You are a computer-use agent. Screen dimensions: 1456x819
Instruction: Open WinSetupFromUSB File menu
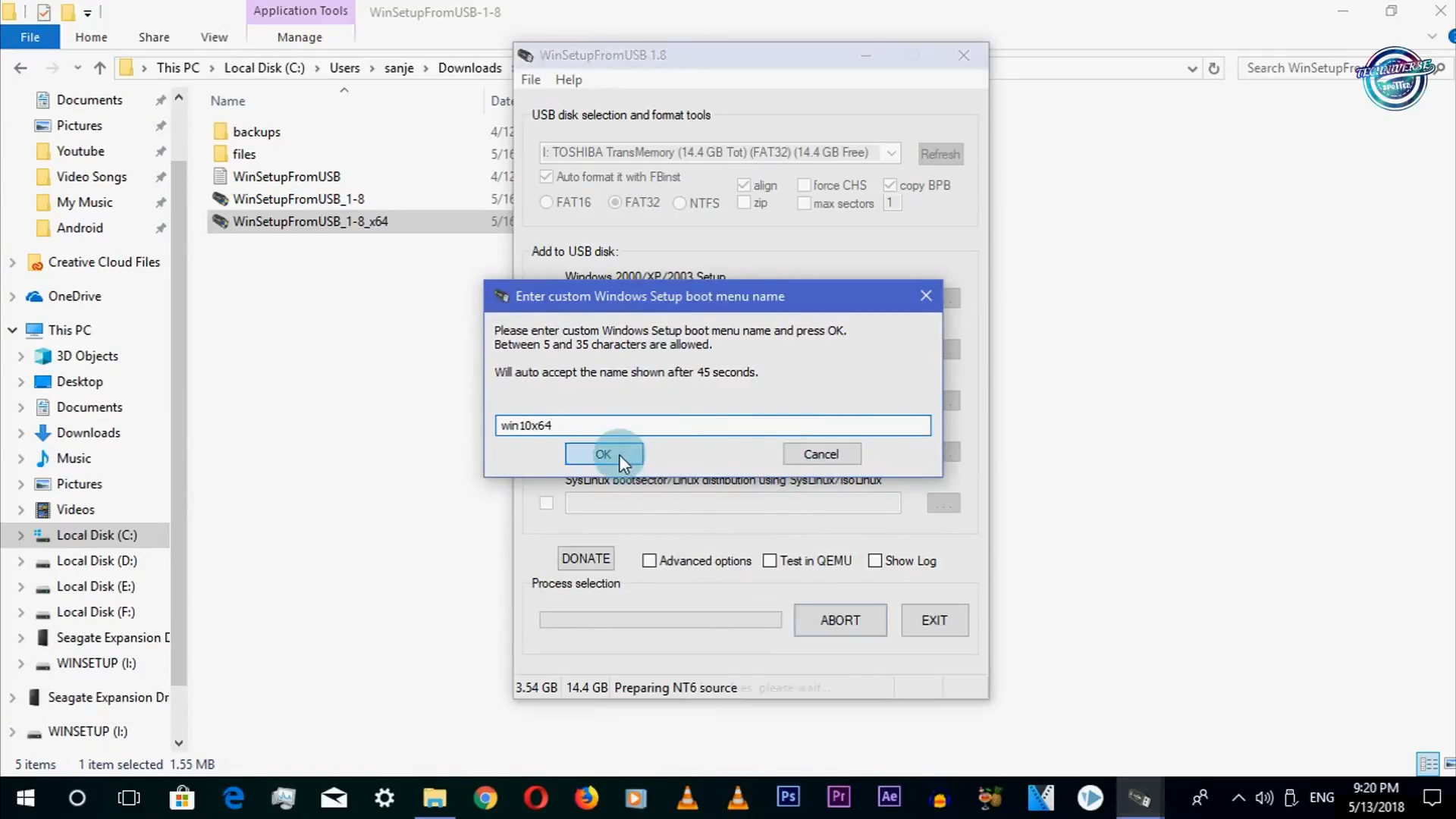click(531, 80)
